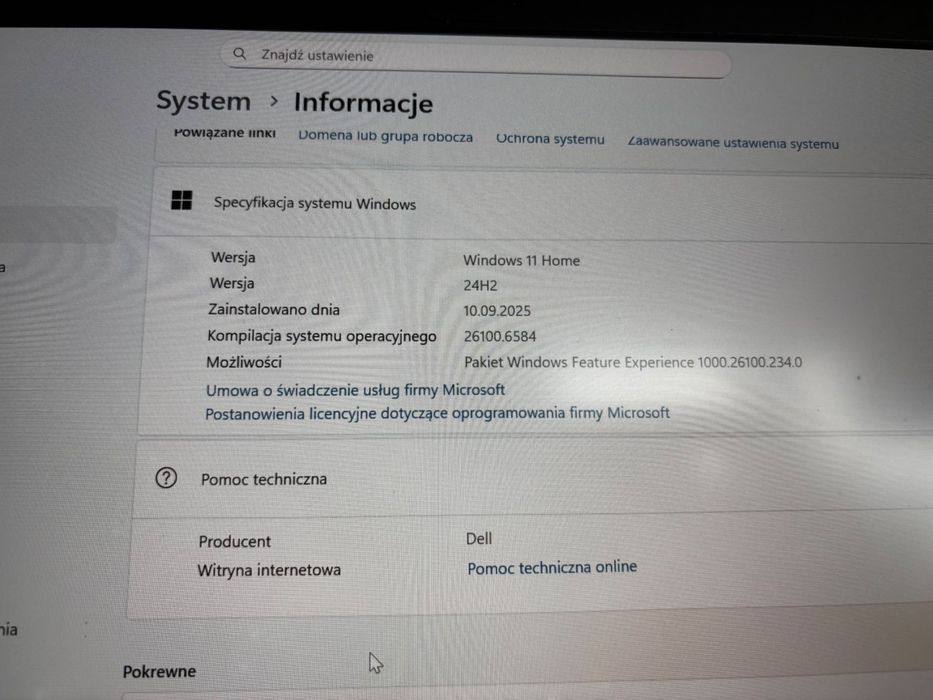Focus the 'Znajdź ustawienie' search field

(476, 58)
